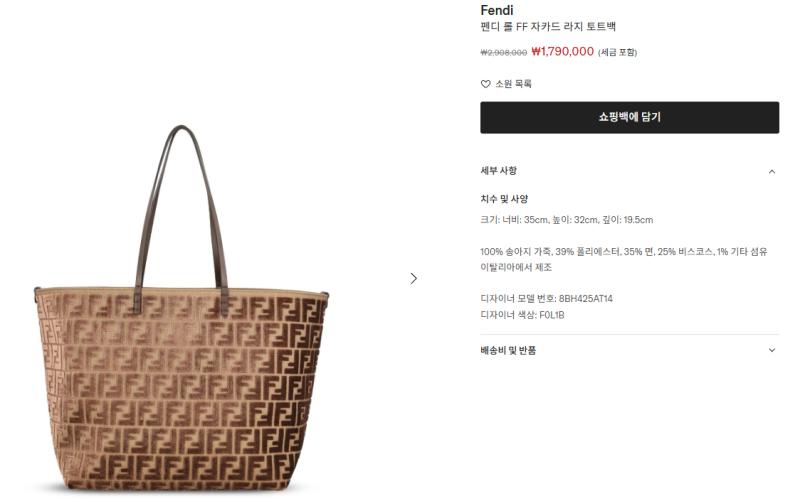Open the Fendi brand link
The height and width of the screenshot is (501, 800).
pos(496,10)
